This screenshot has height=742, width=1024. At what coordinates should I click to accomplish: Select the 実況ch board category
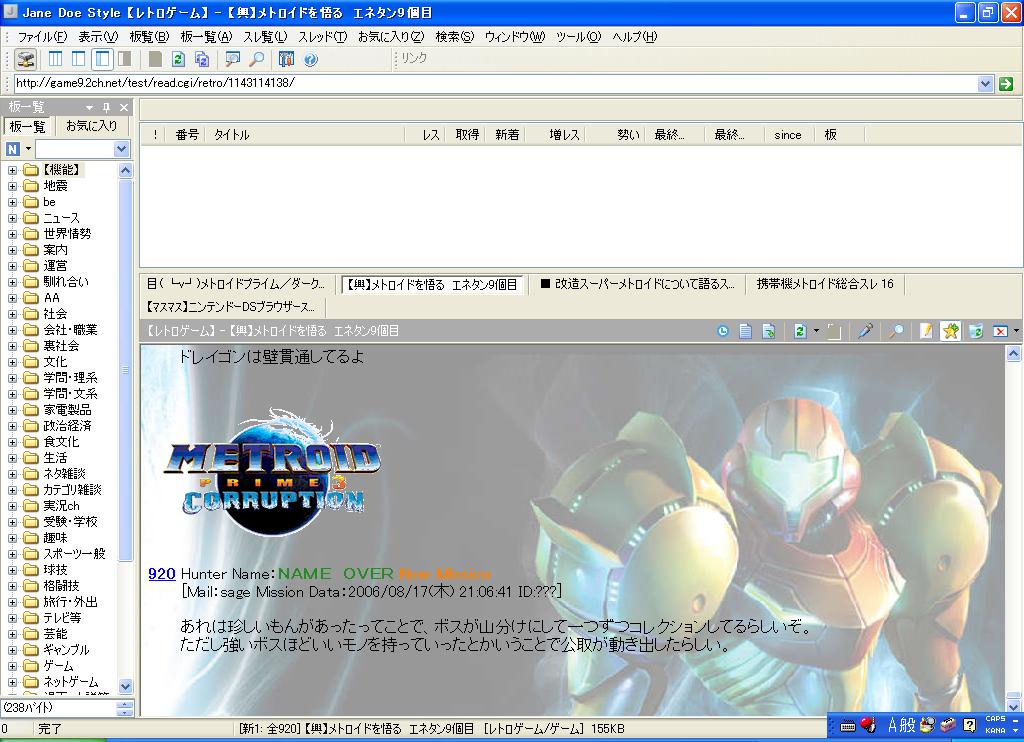(x=61, y=506)
